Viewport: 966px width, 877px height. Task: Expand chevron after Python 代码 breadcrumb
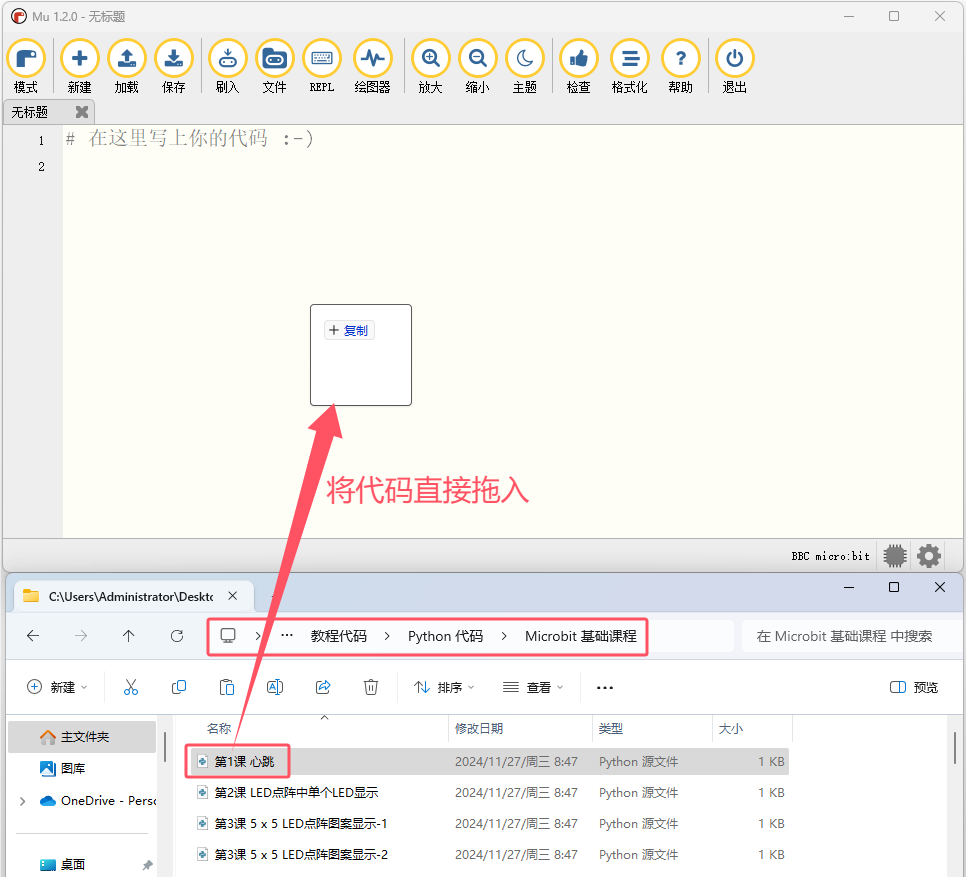[504, 636]
